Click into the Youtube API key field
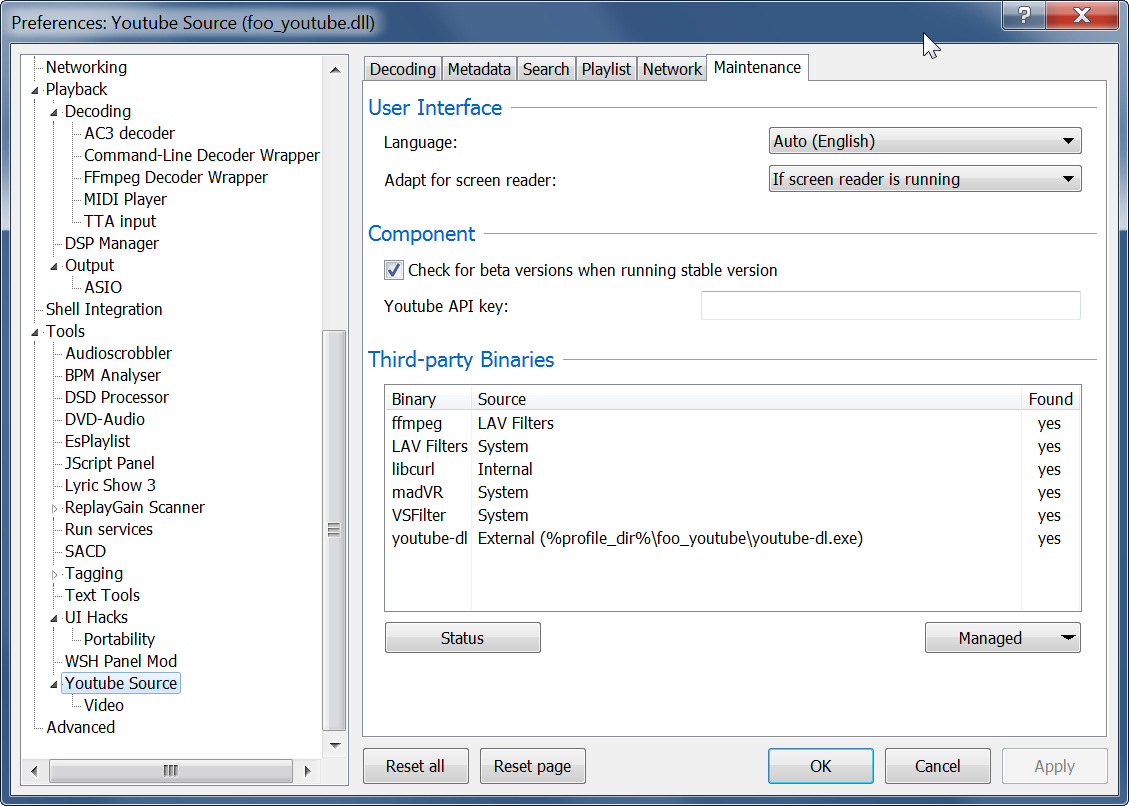Image resolution: width=1129 pixels, height=806 pixels. pyautogui.click(x=890, y=306)
